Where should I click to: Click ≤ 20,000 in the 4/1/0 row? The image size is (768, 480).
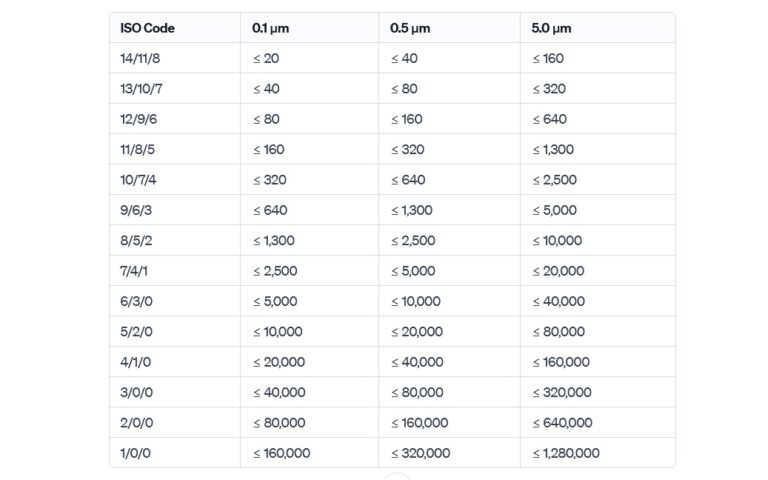(x=279, y=362)
